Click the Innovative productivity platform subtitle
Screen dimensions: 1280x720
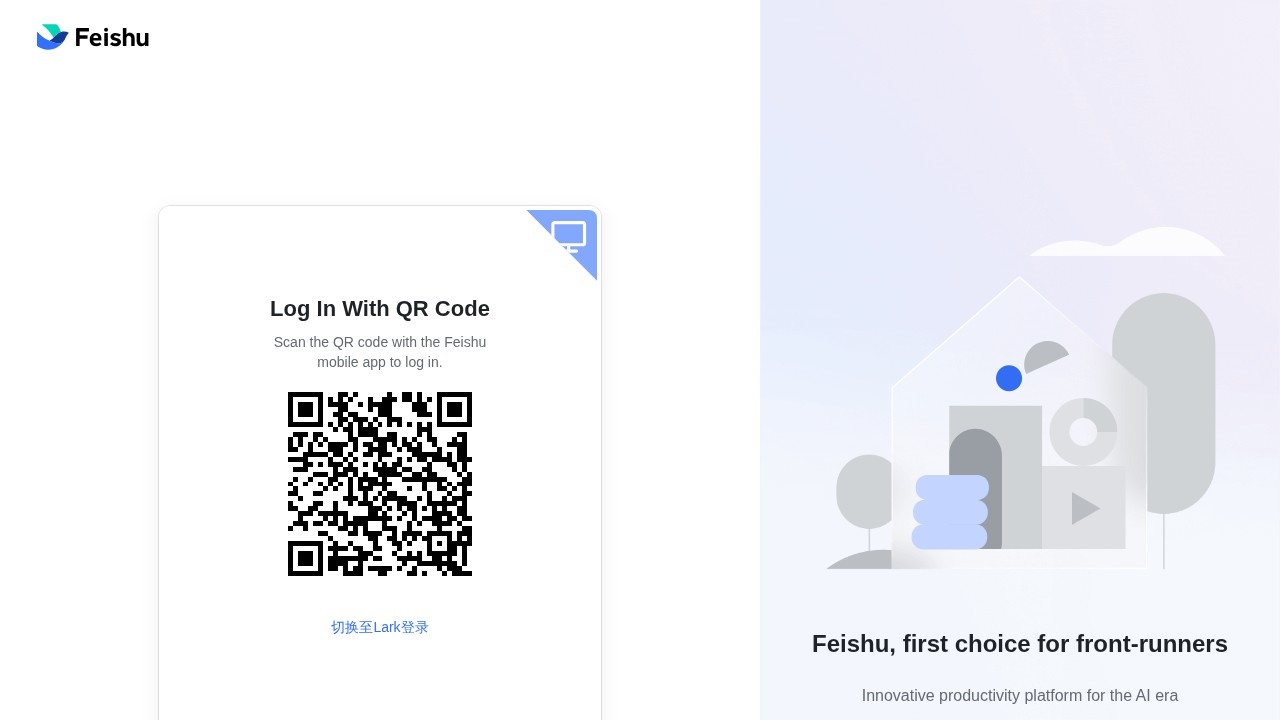1020,695
